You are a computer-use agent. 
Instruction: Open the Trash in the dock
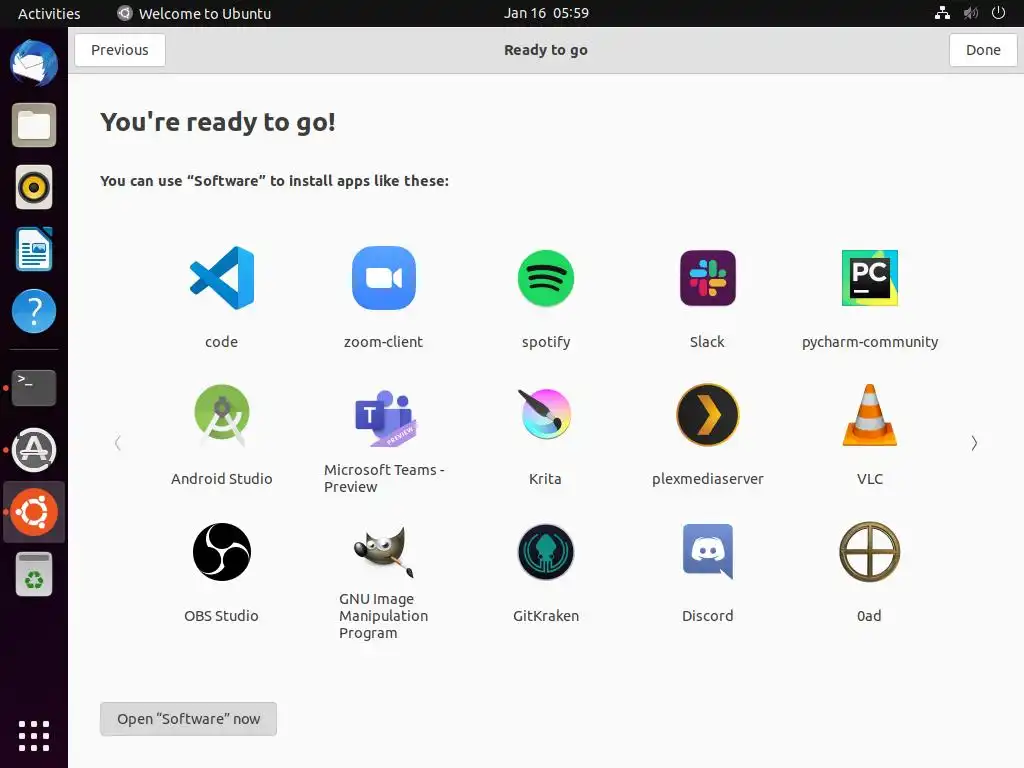point(34,574)
